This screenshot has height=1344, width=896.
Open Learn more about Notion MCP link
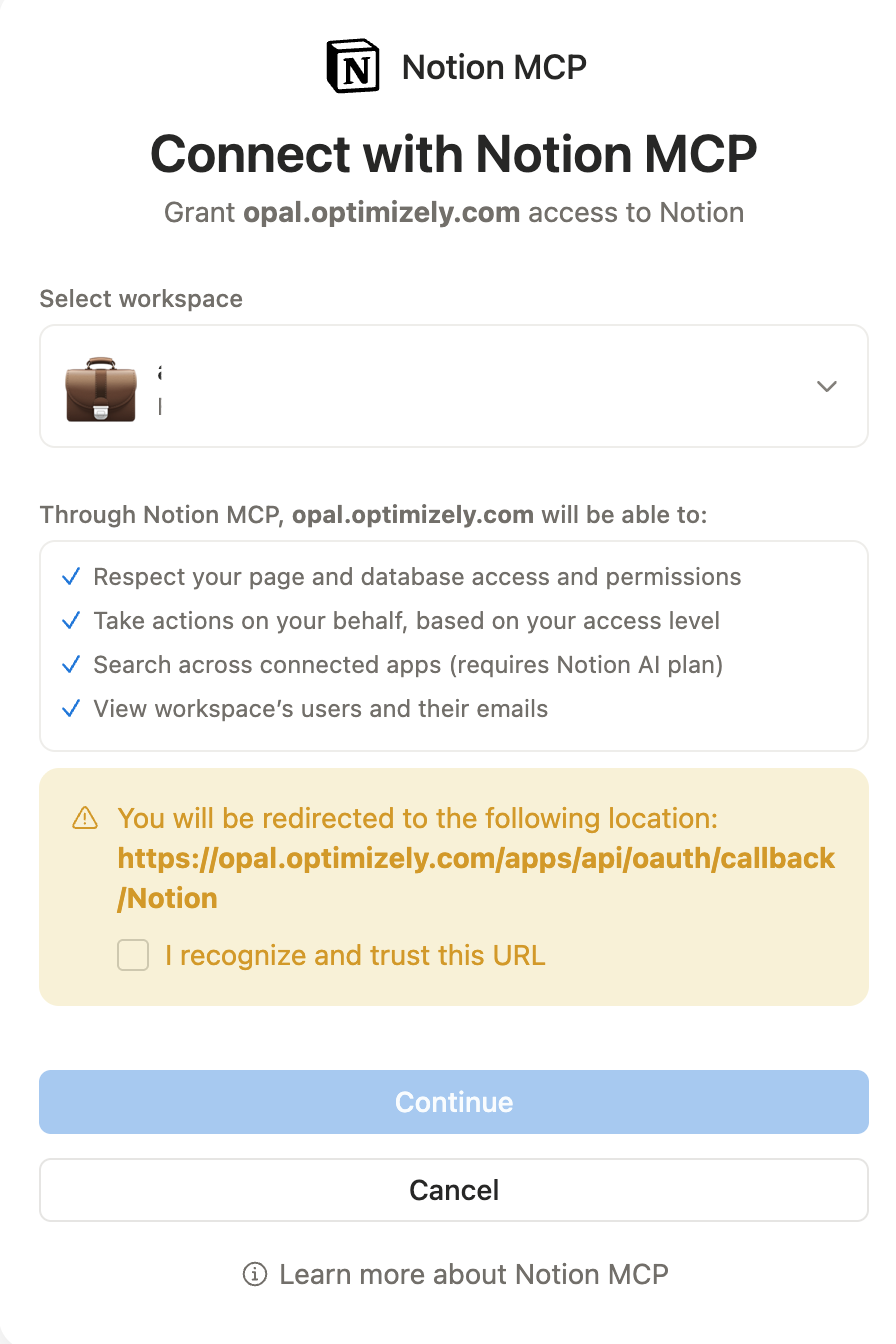474,1275
